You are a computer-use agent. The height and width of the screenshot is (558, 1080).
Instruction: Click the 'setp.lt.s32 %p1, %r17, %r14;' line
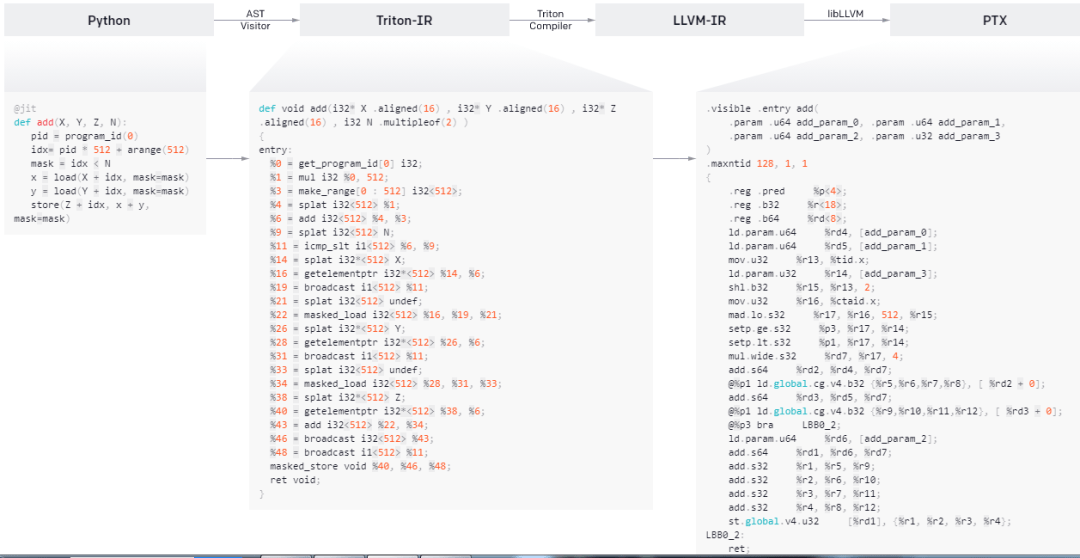(818, 342)
